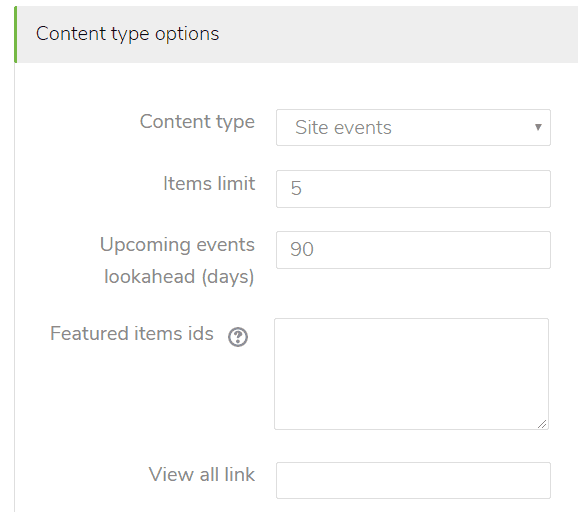Place cursor after value 90 in lookahead

tap(316, 250)
